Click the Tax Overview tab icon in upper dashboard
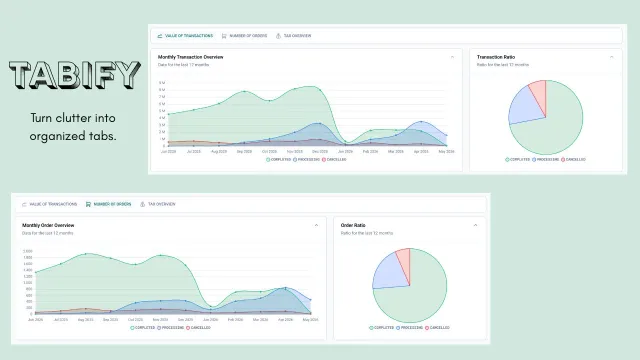The width and height of the screenshot is (640, 360). [278, 36]
